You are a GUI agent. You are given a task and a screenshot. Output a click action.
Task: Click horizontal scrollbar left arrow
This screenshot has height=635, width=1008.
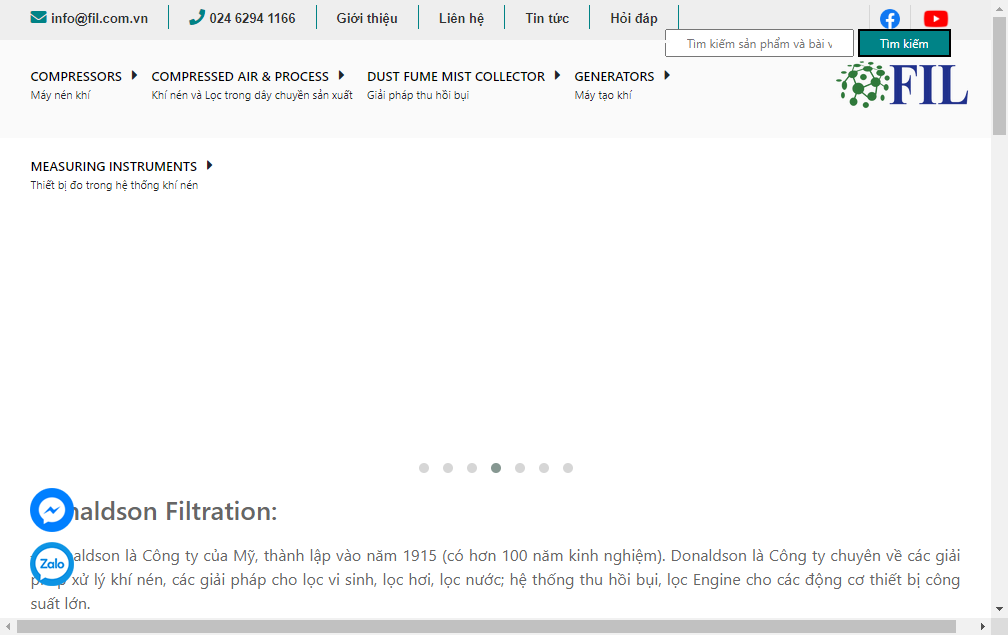[8, 627]
